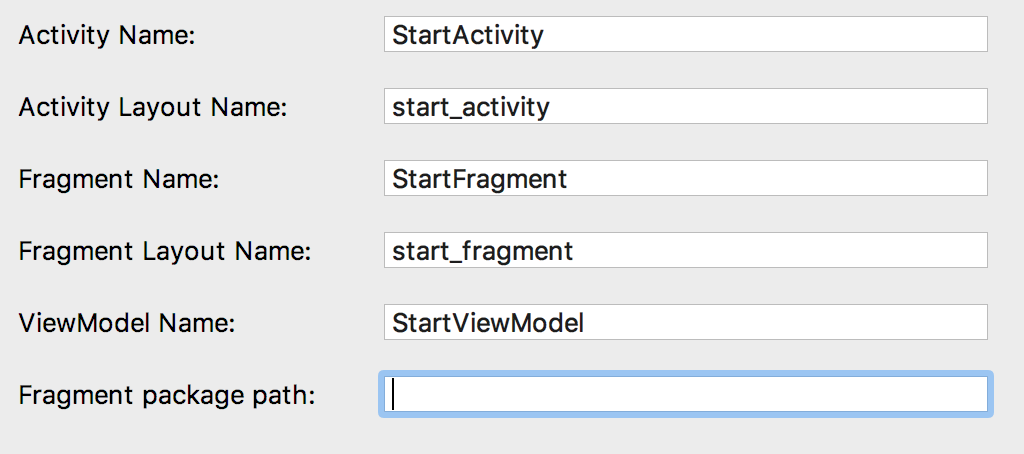1024x454 pixels.
Task: Place cursor right after "StartActivity" text
Action: 546,35
